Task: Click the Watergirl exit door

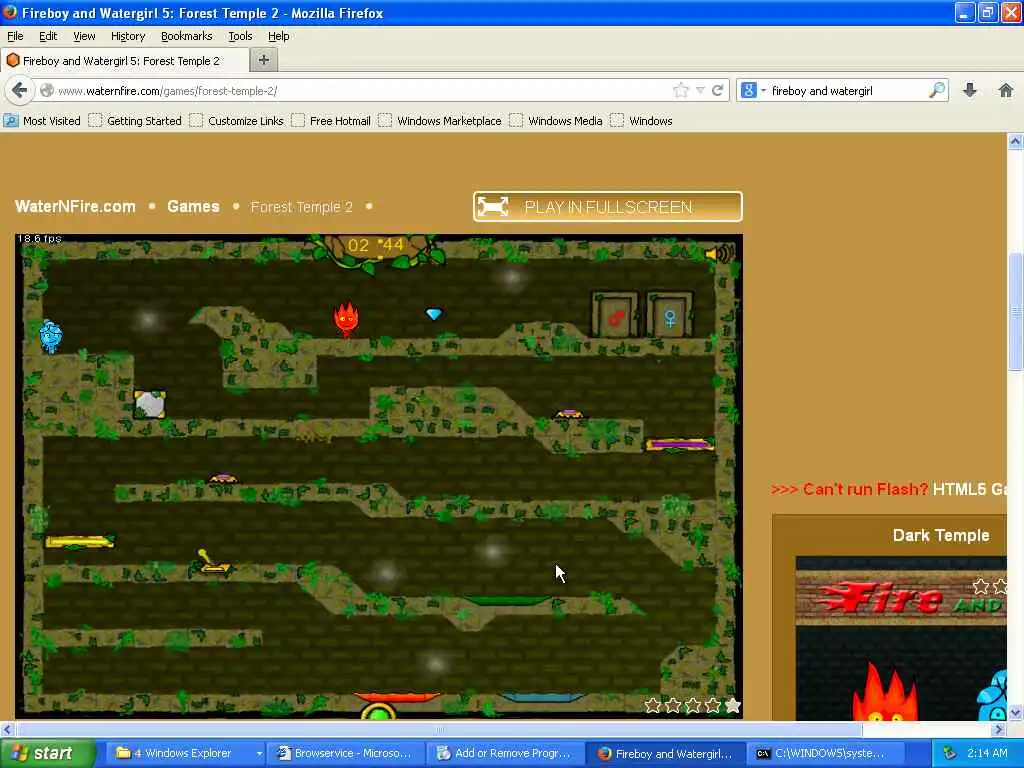Action: click(670, 315)
